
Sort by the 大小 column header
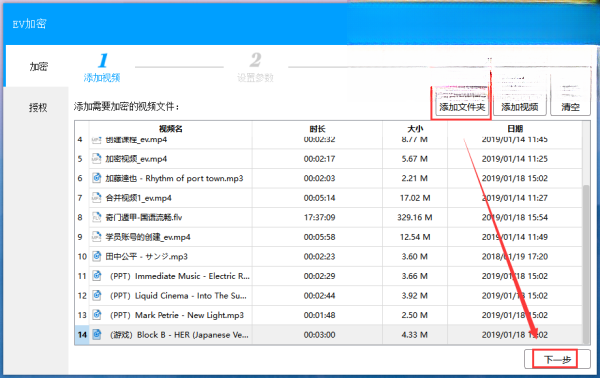pos(415,129)
